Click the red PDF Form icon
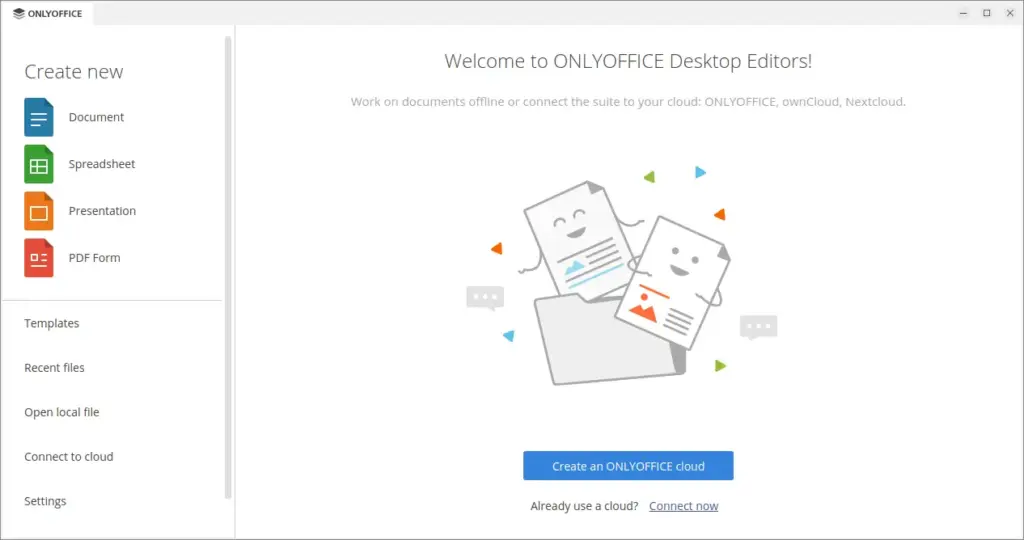 39,259
